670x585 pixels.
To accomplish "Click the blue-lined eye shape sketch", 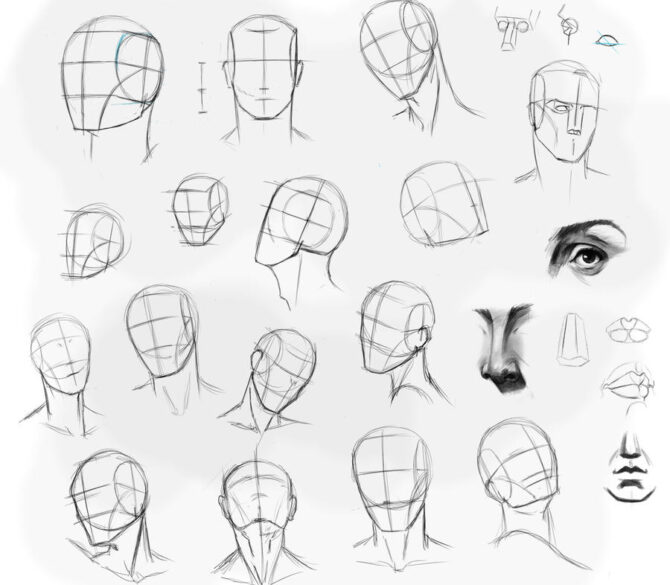I will click(608, 40).
